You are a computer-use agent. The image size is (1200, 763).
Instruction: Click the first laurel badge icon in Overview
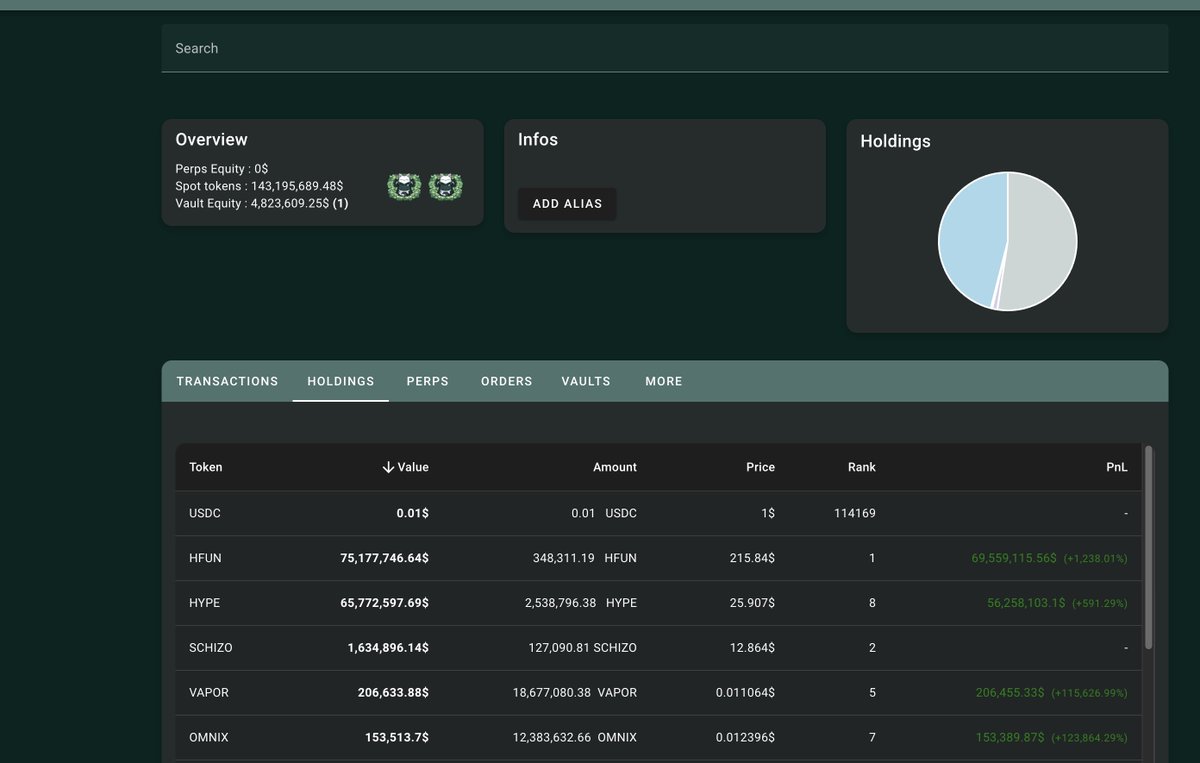pos(404,187)
